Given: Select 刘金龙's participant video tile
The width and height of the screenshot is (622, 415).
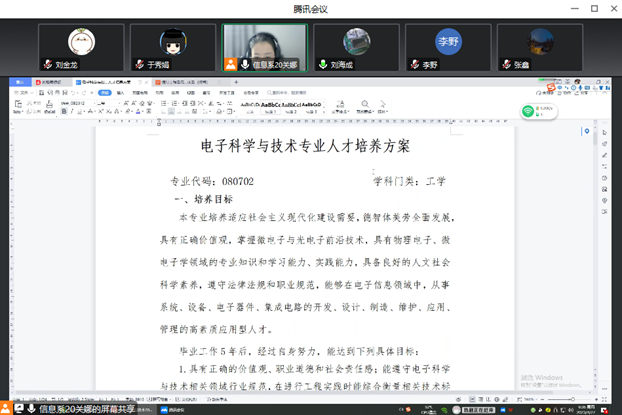Looking at the screenshot, I should (81, 47).
